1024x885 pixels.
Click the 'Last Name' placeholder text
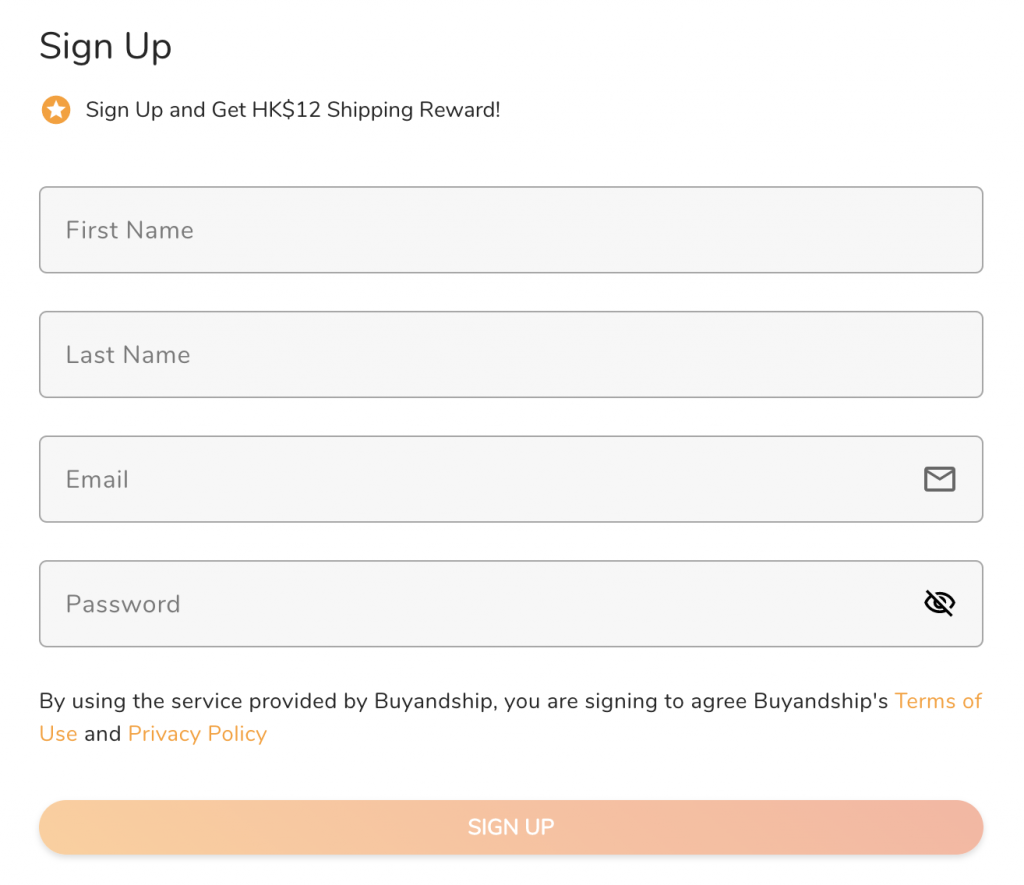128,355
